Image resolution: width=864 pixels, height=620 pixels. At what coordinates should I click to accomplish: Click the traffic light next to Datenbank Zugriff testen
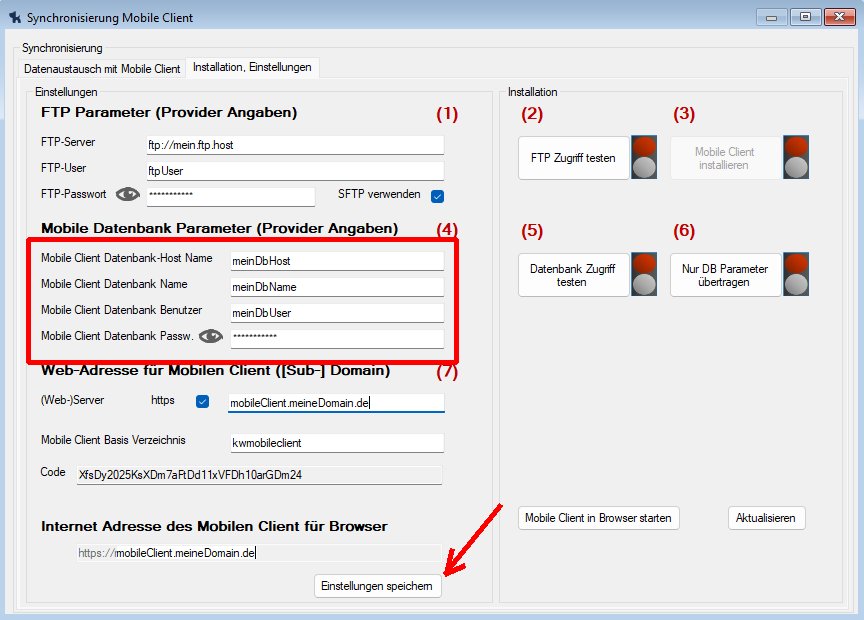[644, 274]
